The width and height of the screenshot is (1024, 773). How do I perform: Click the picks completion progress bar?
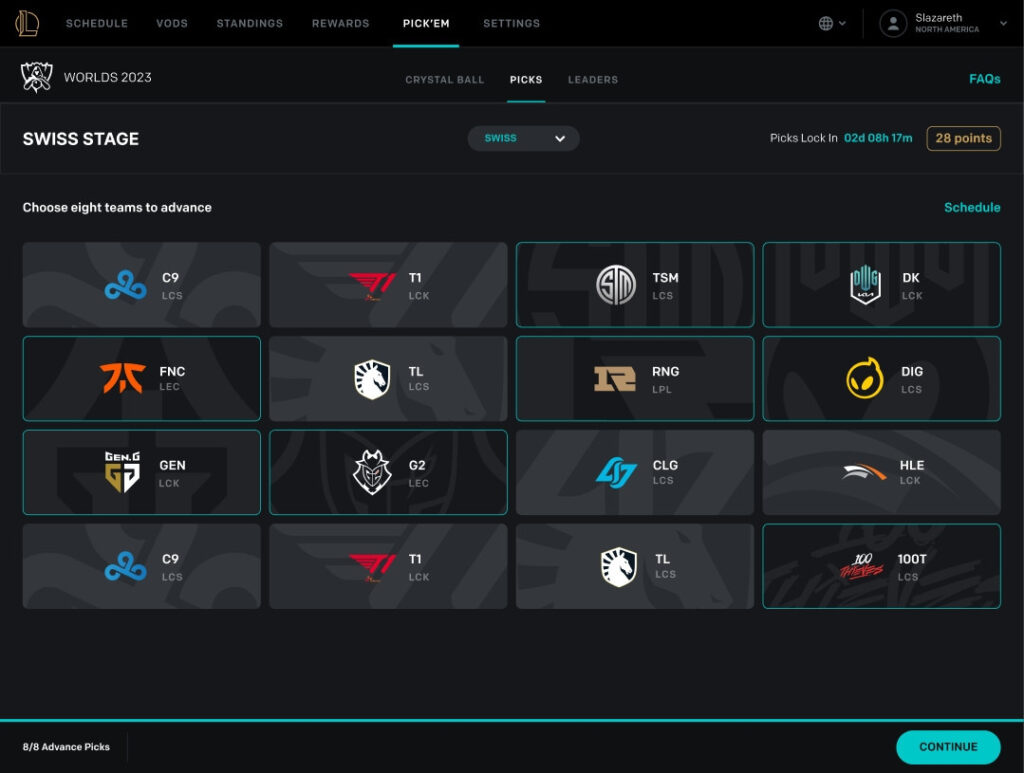[512, 722]
